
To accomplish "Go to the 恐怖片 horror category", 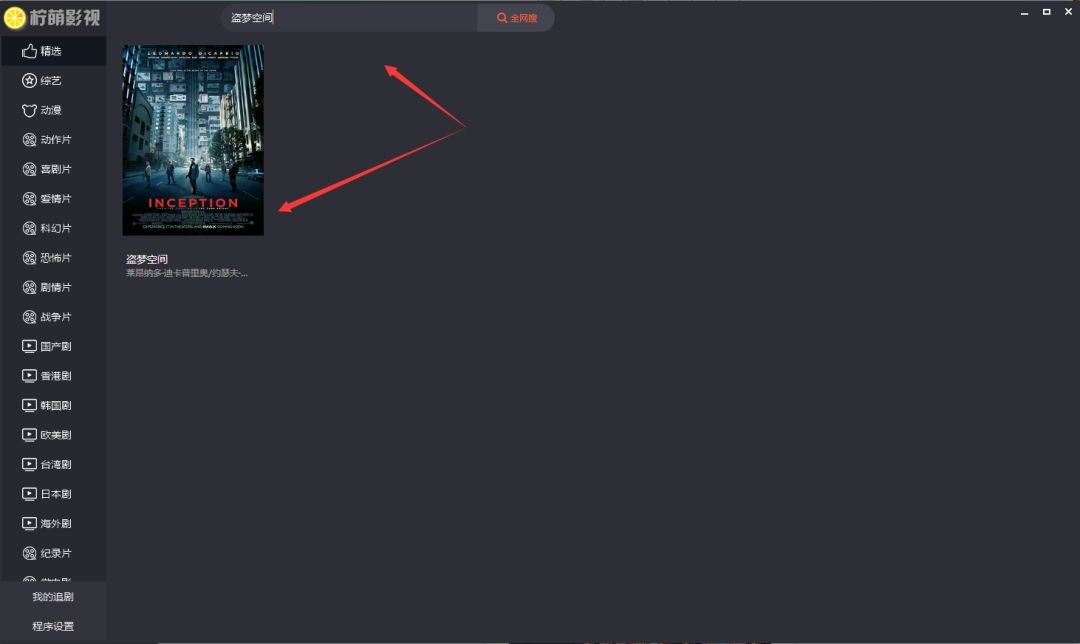I will 55,258.
